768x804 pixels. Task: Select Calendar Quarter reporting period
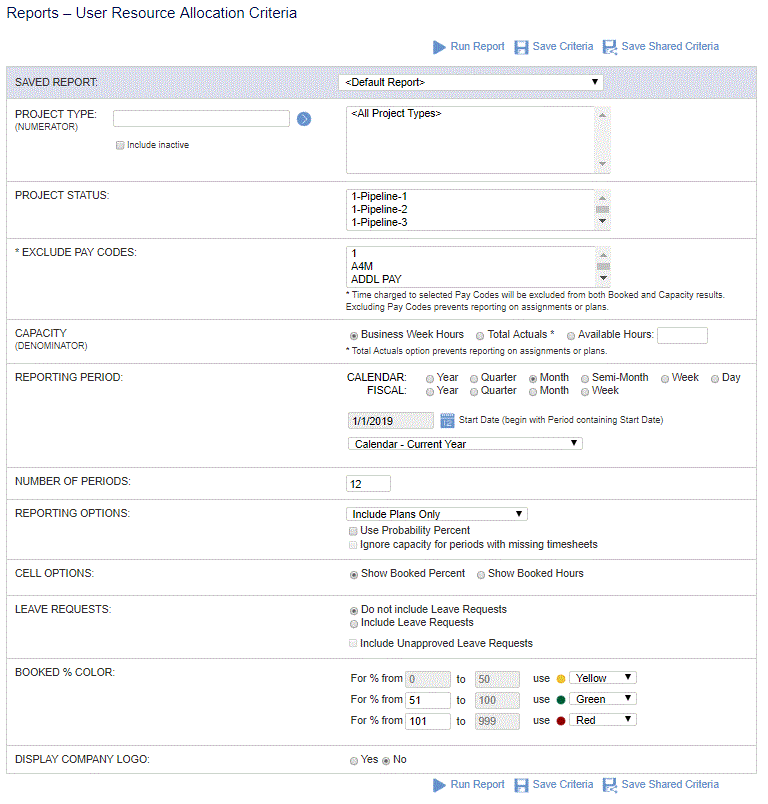(474, 378)
